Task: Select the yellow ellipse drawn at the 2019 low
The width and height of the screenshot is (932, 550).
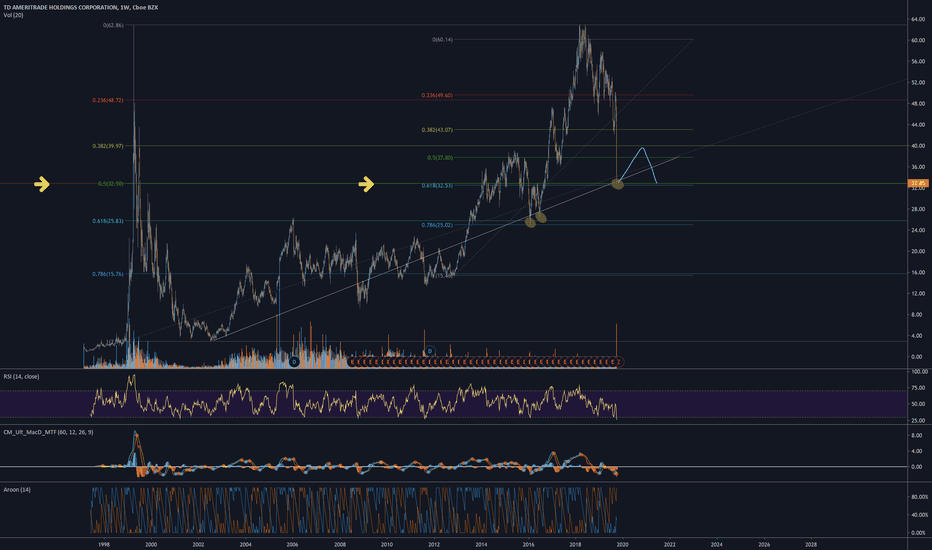Action: coord(618,184)
